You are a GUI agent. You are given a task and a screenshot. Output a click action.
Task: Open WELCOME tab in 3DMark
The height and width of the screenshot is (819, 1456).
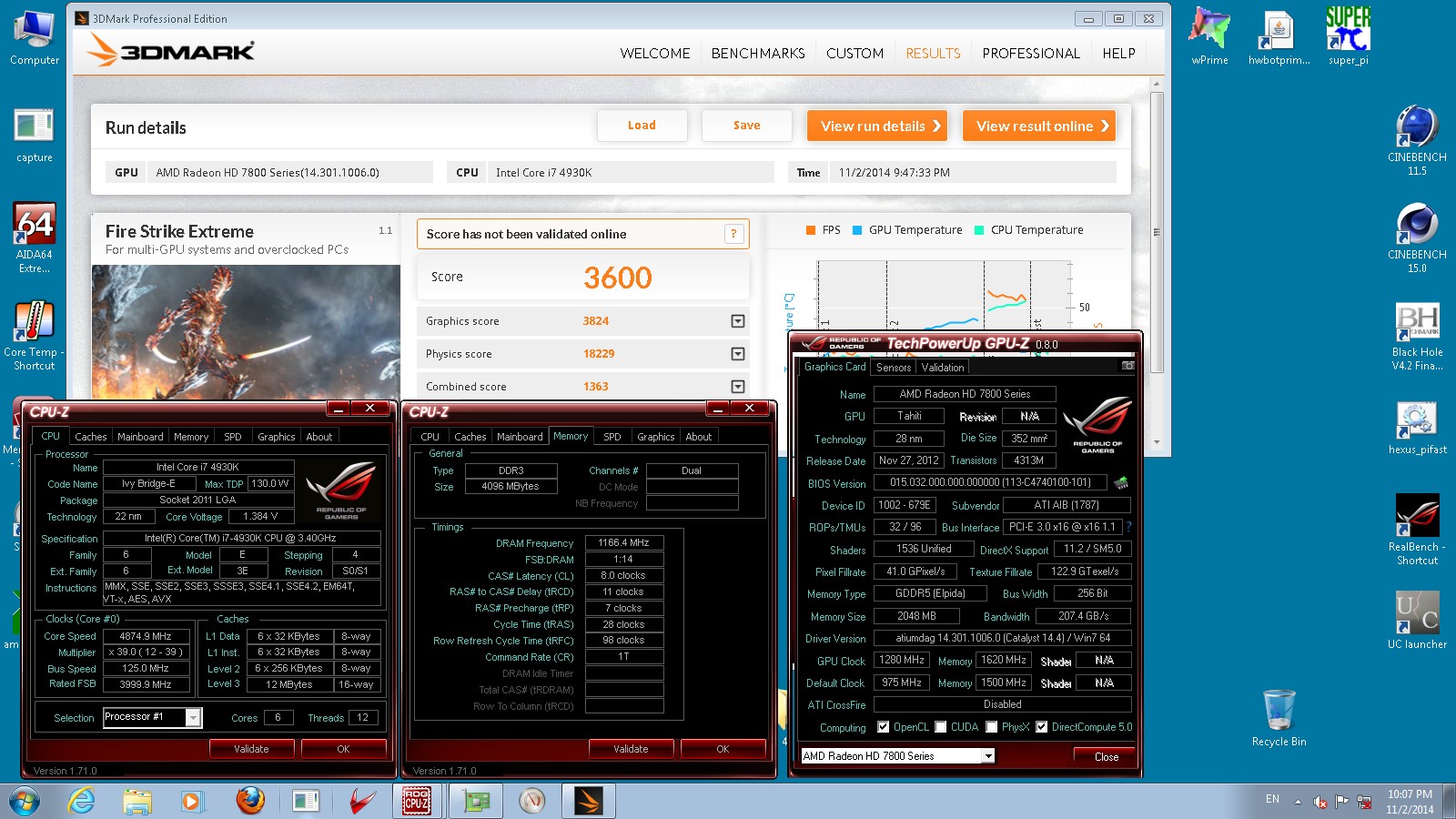[655, 54]
